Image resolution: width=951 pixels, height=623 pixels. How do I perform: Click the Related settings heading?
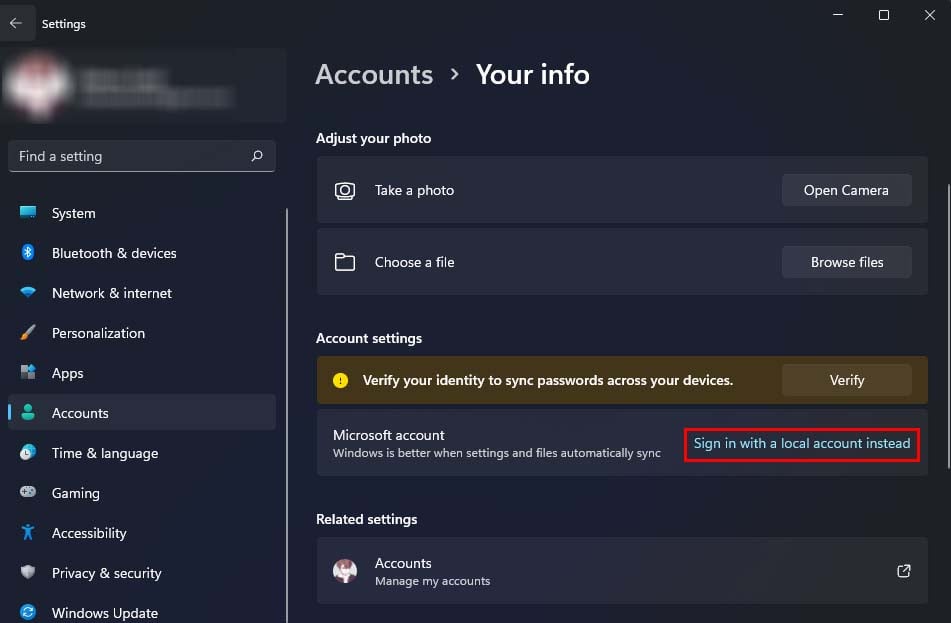[x=366, y=519]
